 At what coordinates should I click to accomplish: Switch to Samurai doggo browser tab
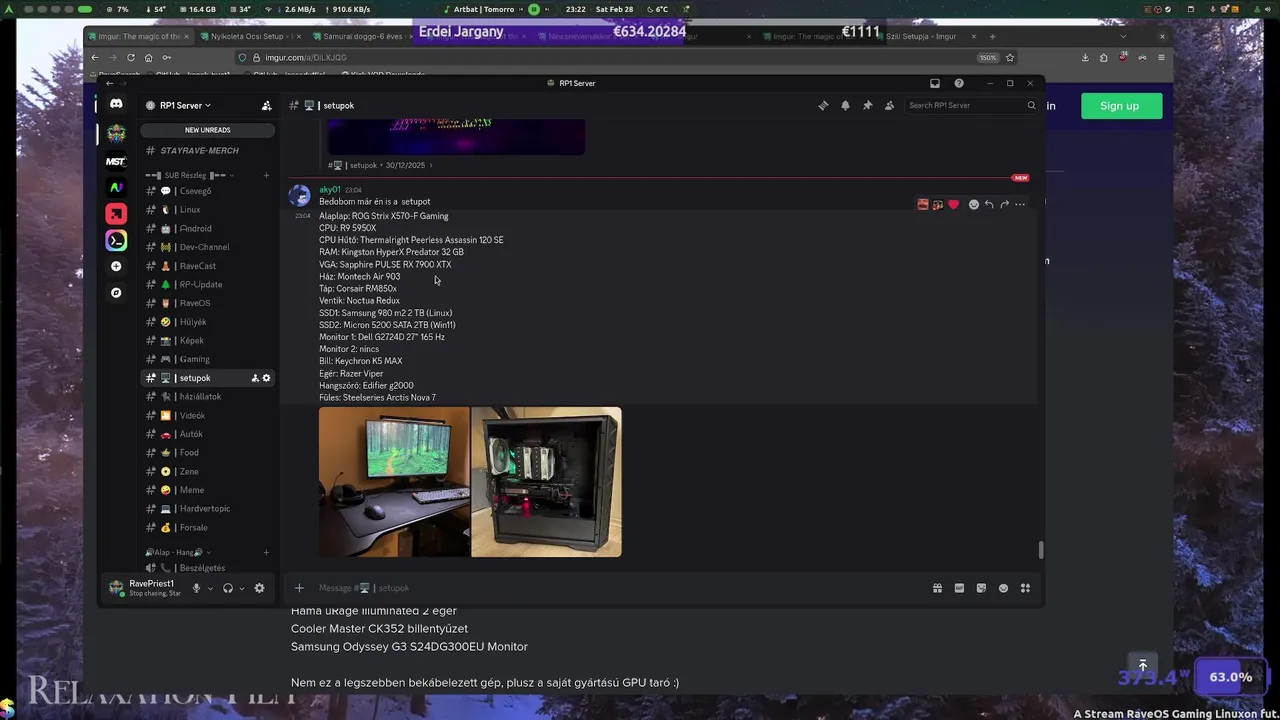tap(362, 36)
